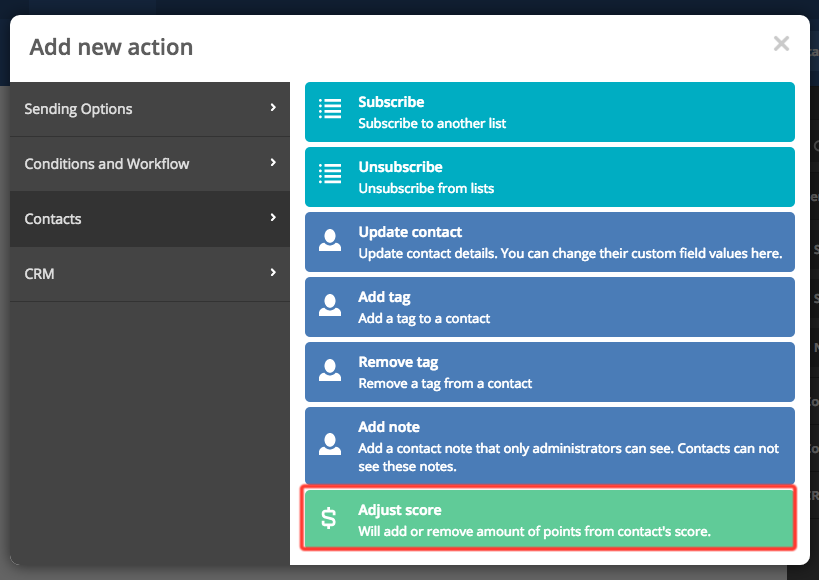Click the person icon beside Remove tag

(x=329, y=372)
